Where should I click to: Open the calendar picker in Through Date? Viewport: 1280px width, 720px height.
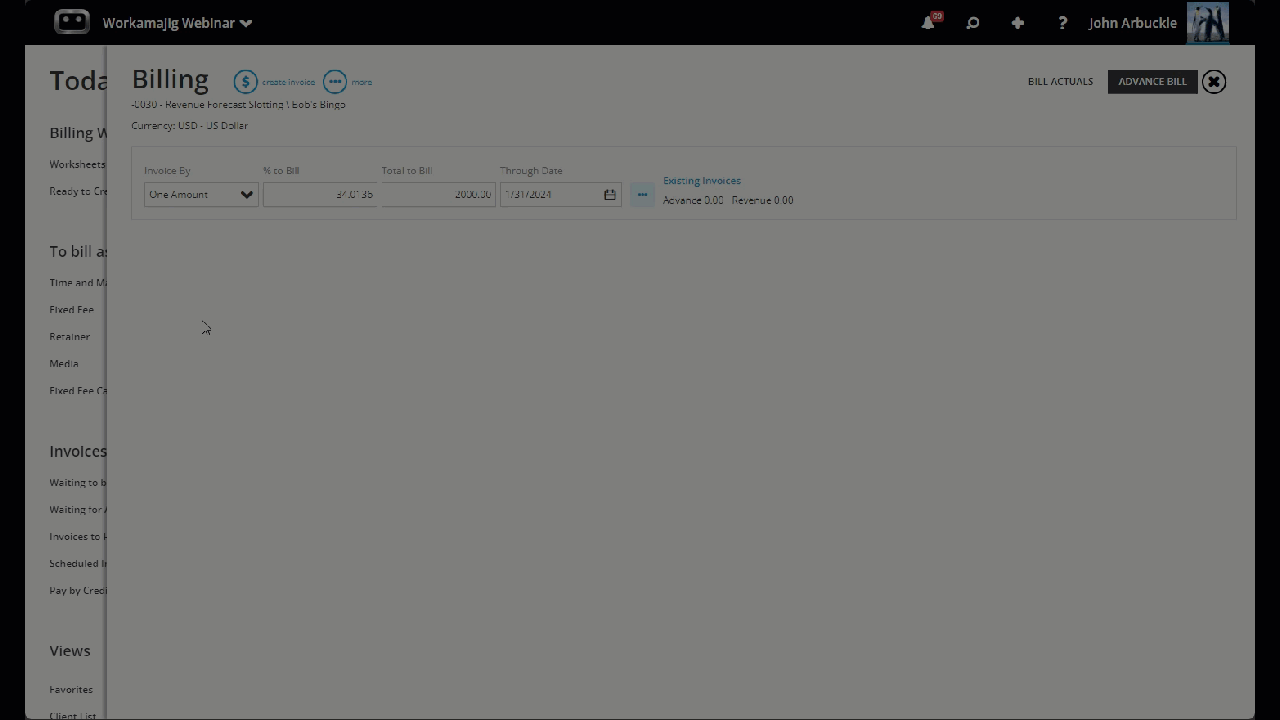[610, 194]
